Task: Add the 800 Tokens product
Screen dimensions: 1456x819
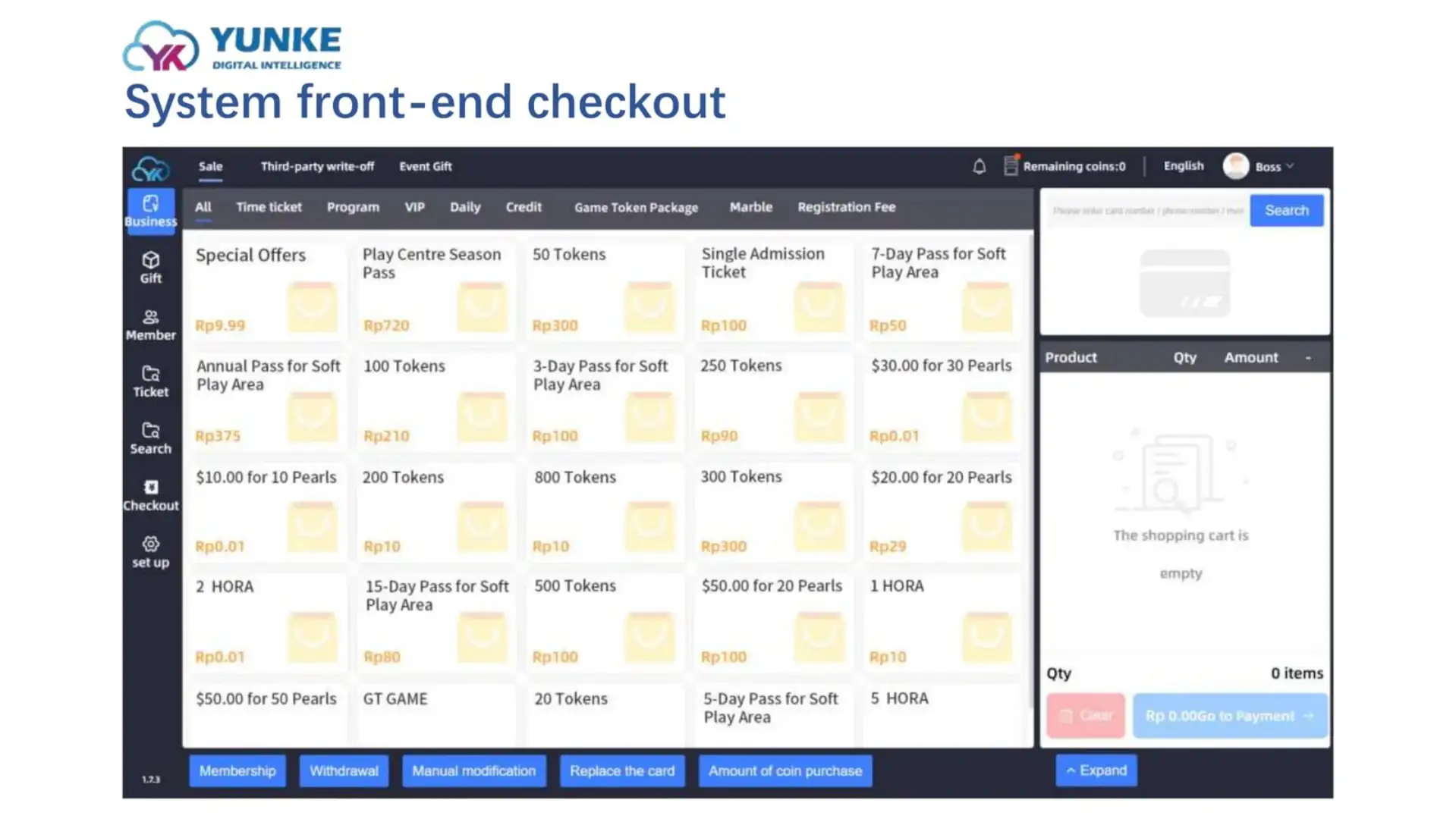Action: [x=604, y=512]
